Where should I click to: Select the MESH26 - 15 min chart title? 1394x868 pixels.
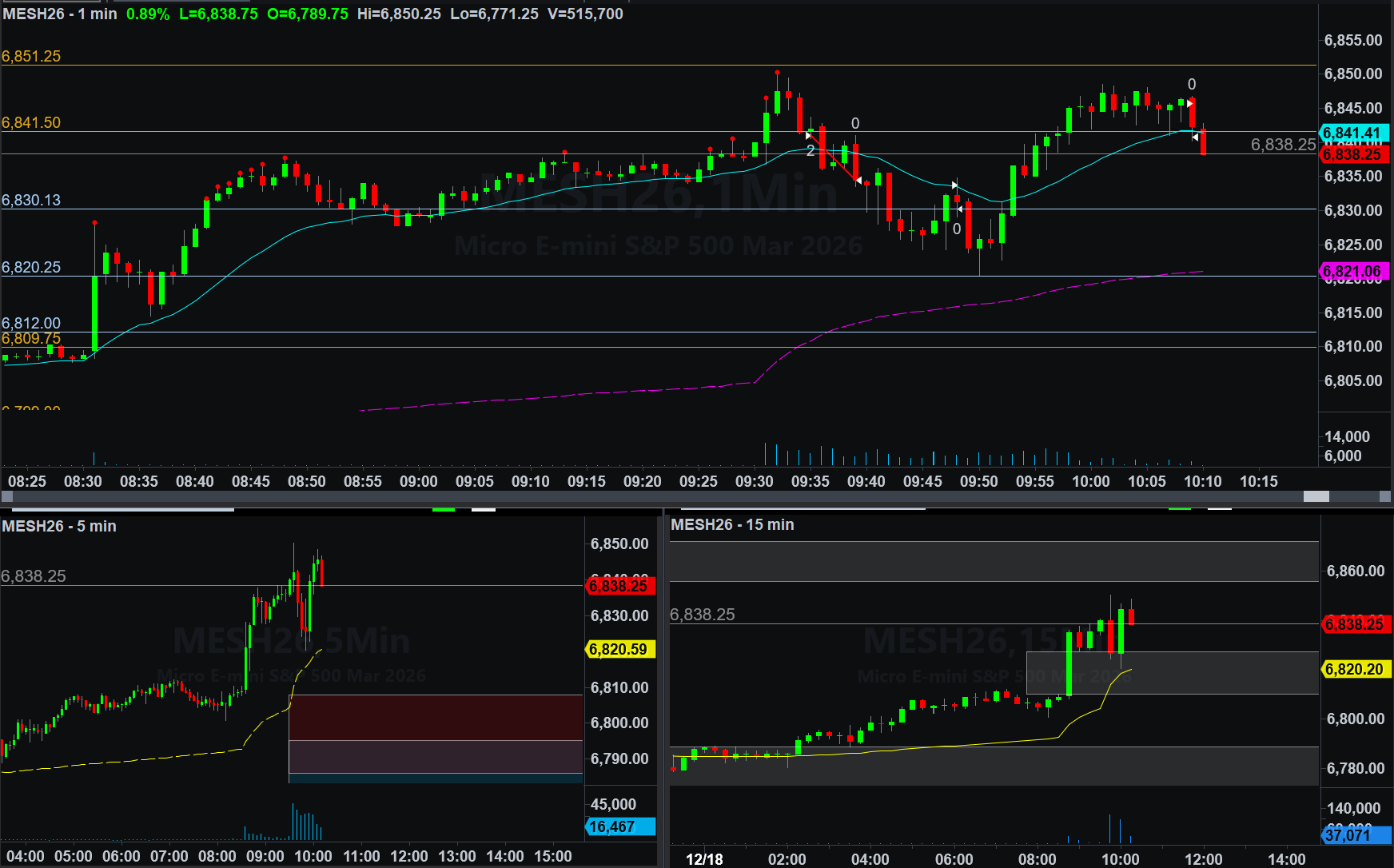pos(732,524)
